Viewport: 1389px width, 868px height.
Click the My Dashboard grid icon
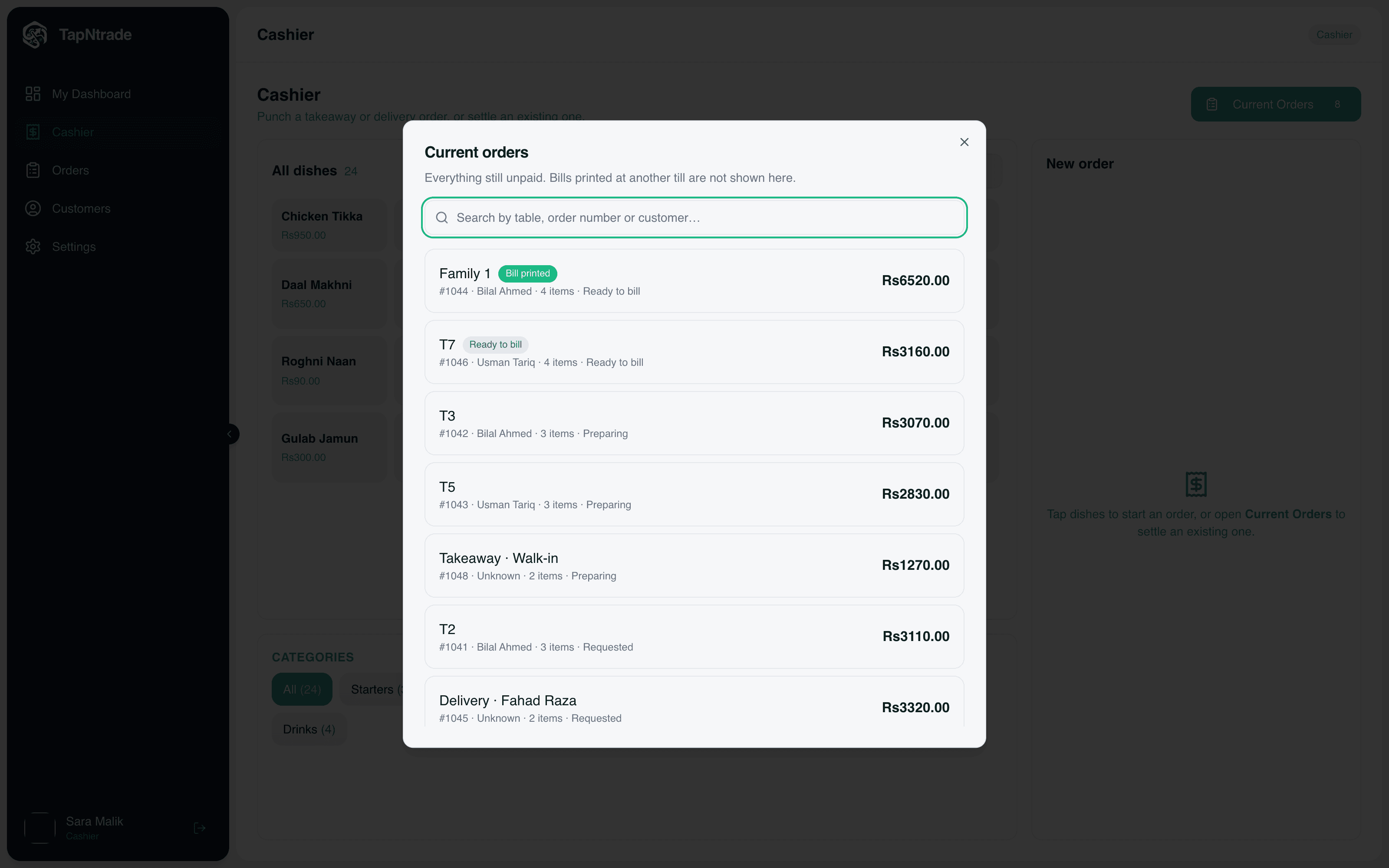tap(33, 94)
